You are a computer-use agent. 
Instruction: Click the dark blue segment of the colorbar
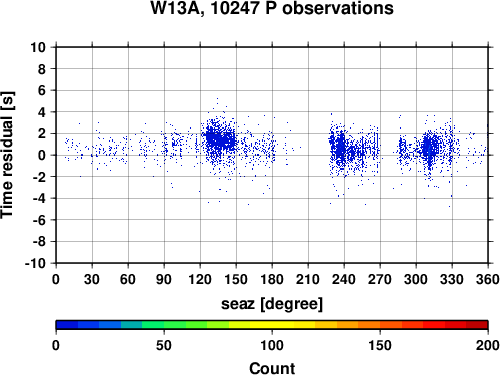tap(67, 325)
